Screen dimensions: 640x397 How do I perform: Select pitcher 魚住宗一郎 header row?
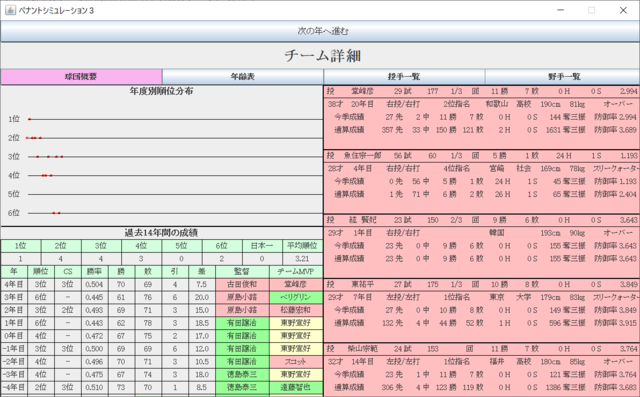(x=482, y=156)
